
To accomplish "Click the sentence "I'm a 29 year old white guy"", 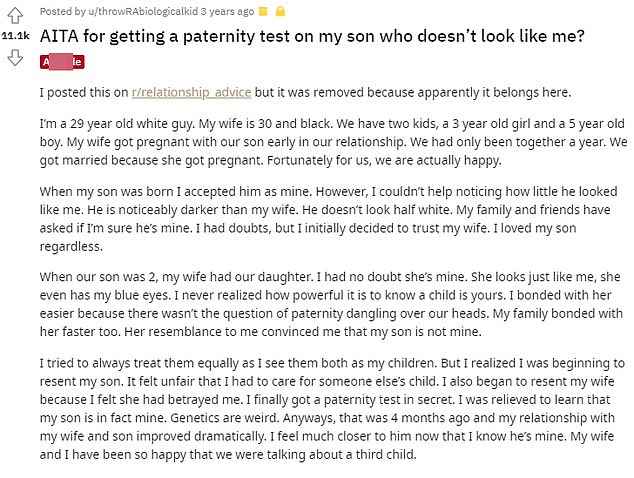I will (x=115, y=125).
